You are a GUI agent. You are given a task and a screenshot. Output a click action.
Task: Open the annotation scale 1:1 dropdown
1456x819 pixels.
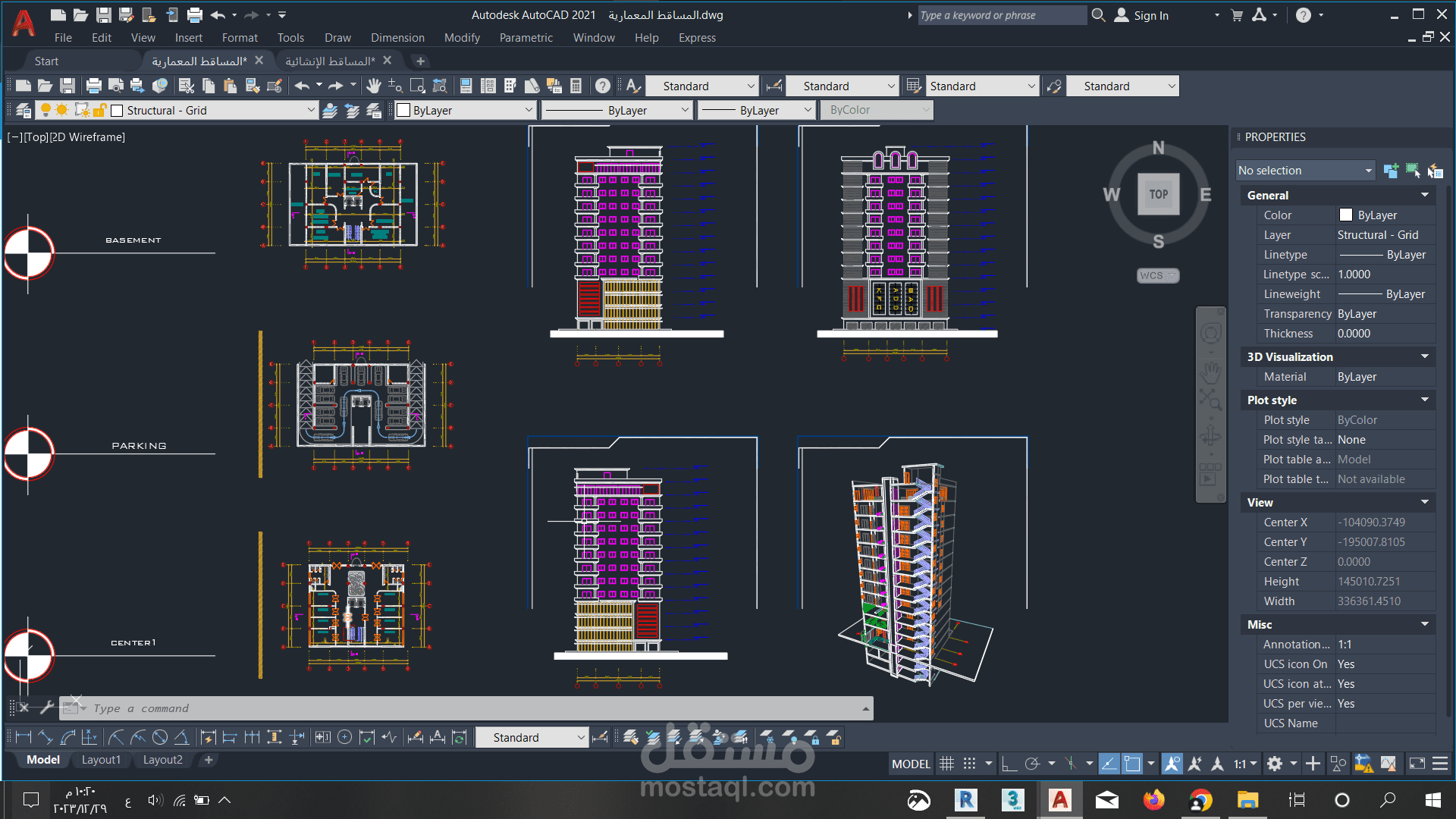[1245, 764]
